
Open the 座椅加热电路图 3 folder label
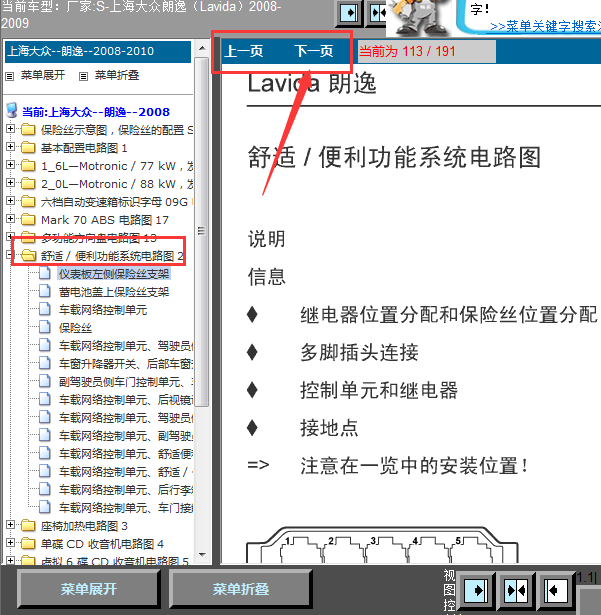pos(84,526)
